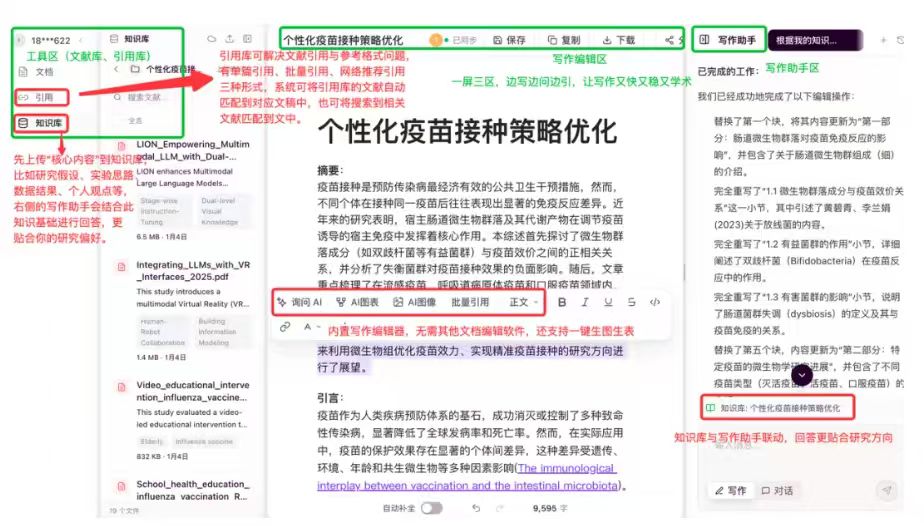Open the 正文 paragraph style dropdown
The width and height of the screenshot is (924, 526).
pos(523,302)
